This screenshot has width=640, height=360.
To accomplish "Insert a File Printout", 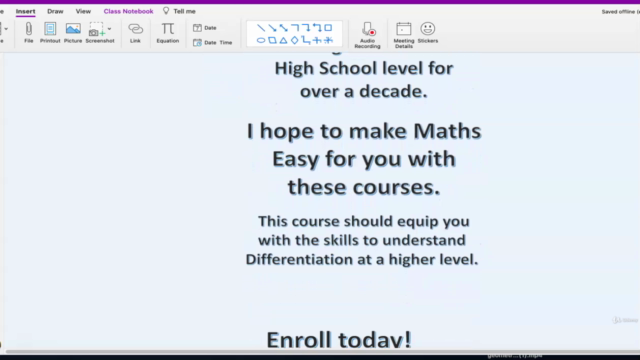I will pyautogui.click(x=50, y=32).
